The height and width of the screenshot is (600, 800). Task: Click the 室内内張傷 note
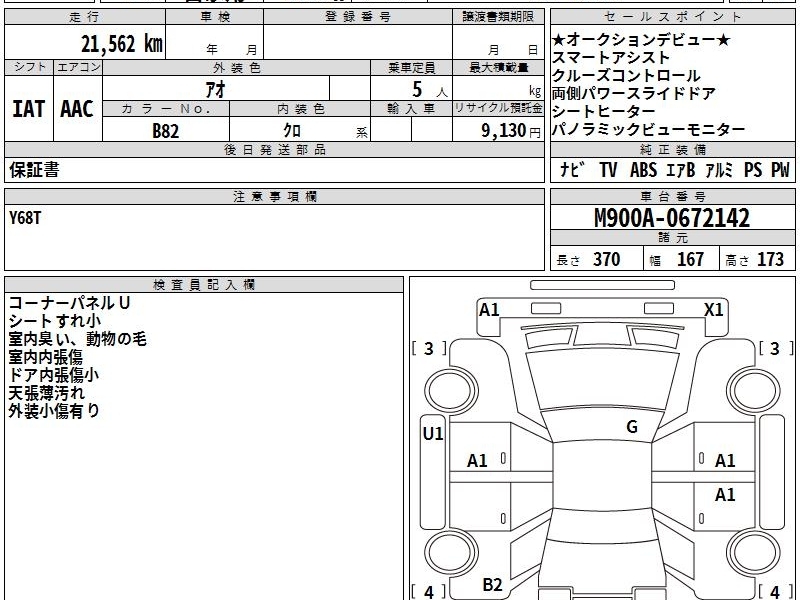(x=45, y=357)
